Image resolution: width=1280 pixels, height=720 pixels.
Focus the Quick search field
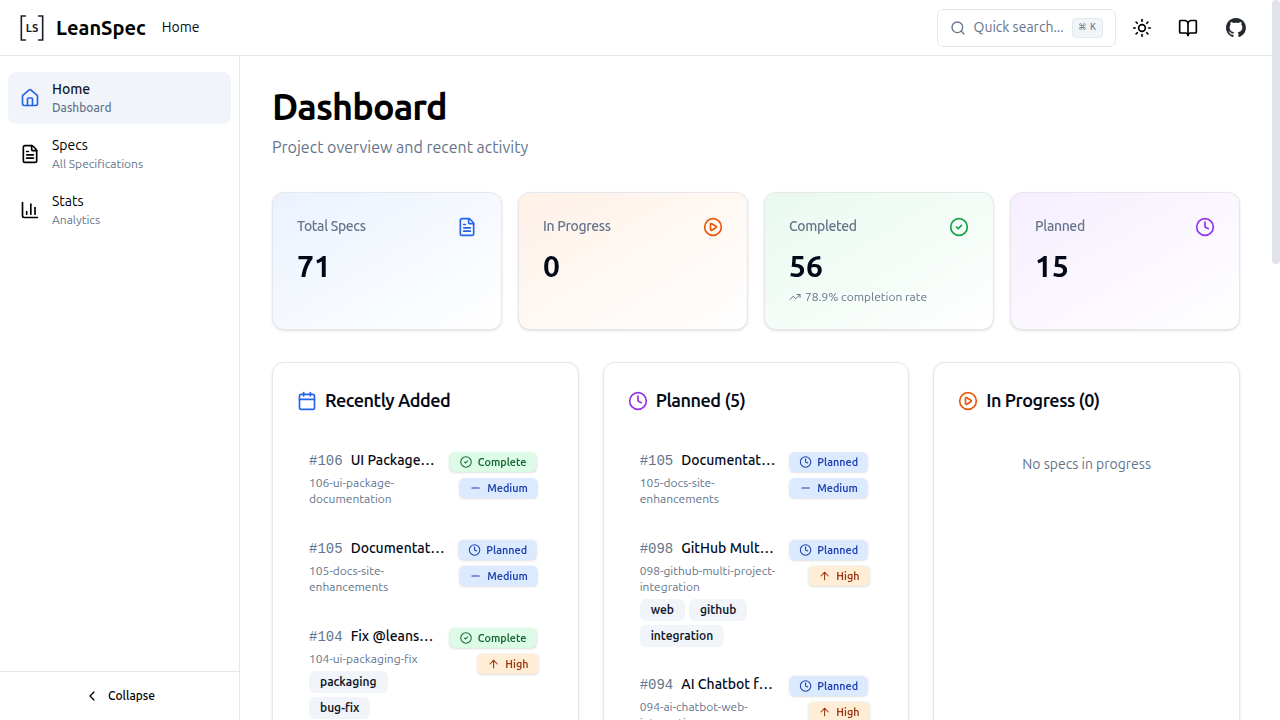click(1026, 27)
